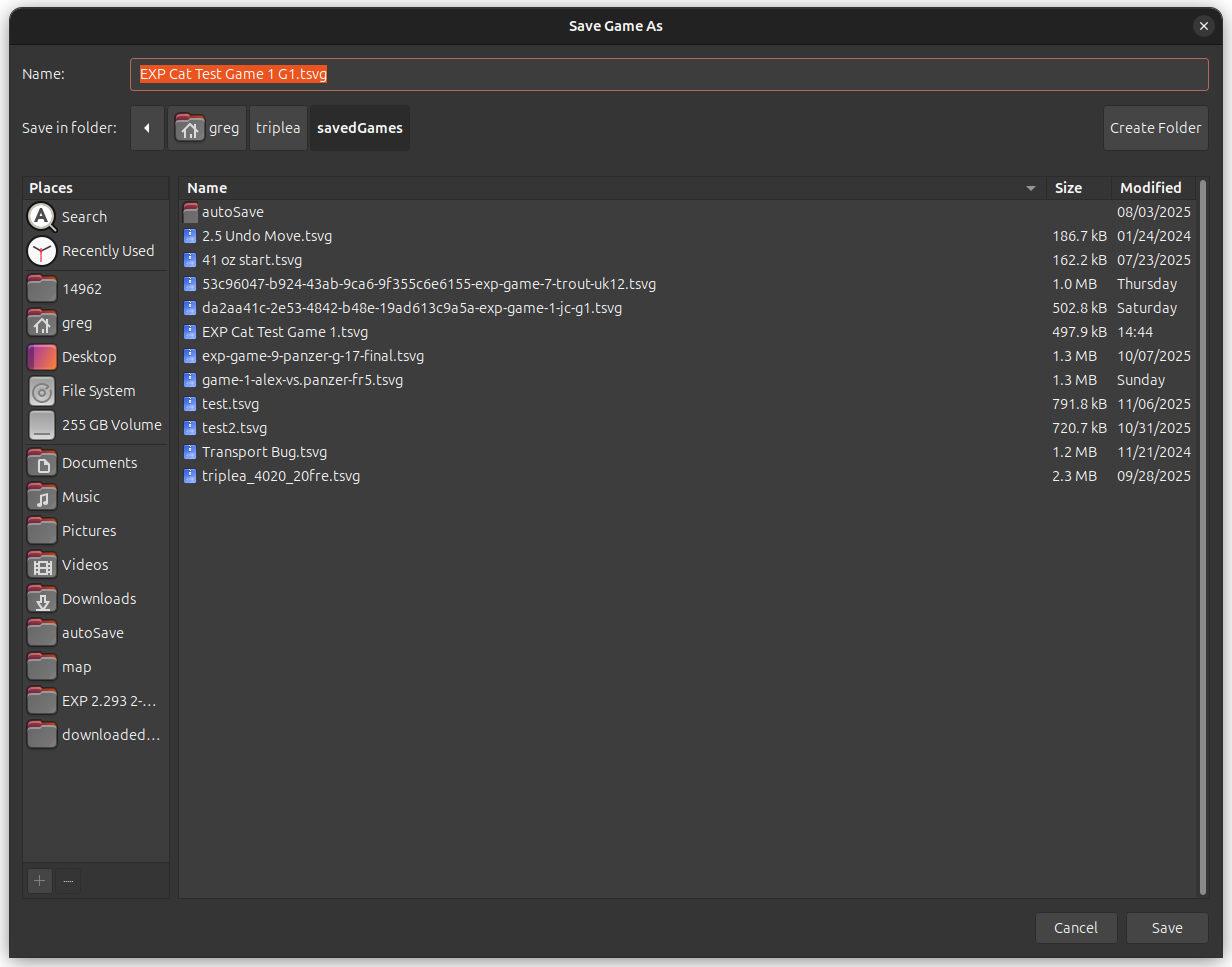The height and width of the screenshot is (967, 1232).
Task: Select the Music folder in Places
Action: [81, 496]
